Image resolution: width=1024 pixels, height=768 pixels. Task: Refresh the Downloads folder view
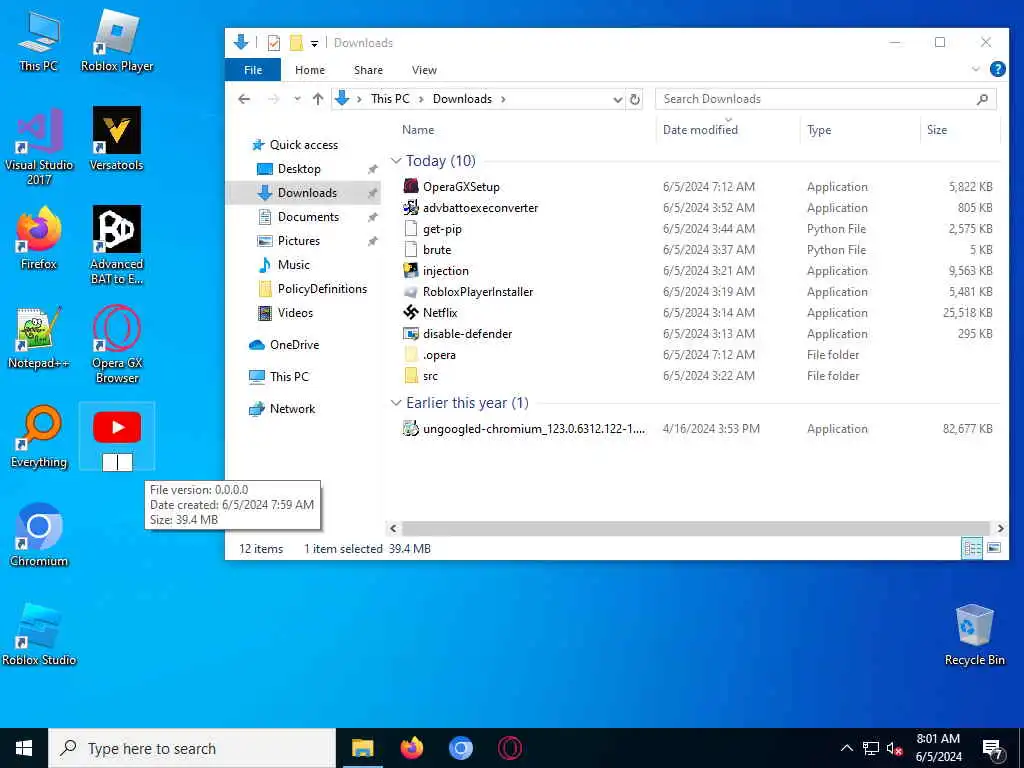point(634,99)
